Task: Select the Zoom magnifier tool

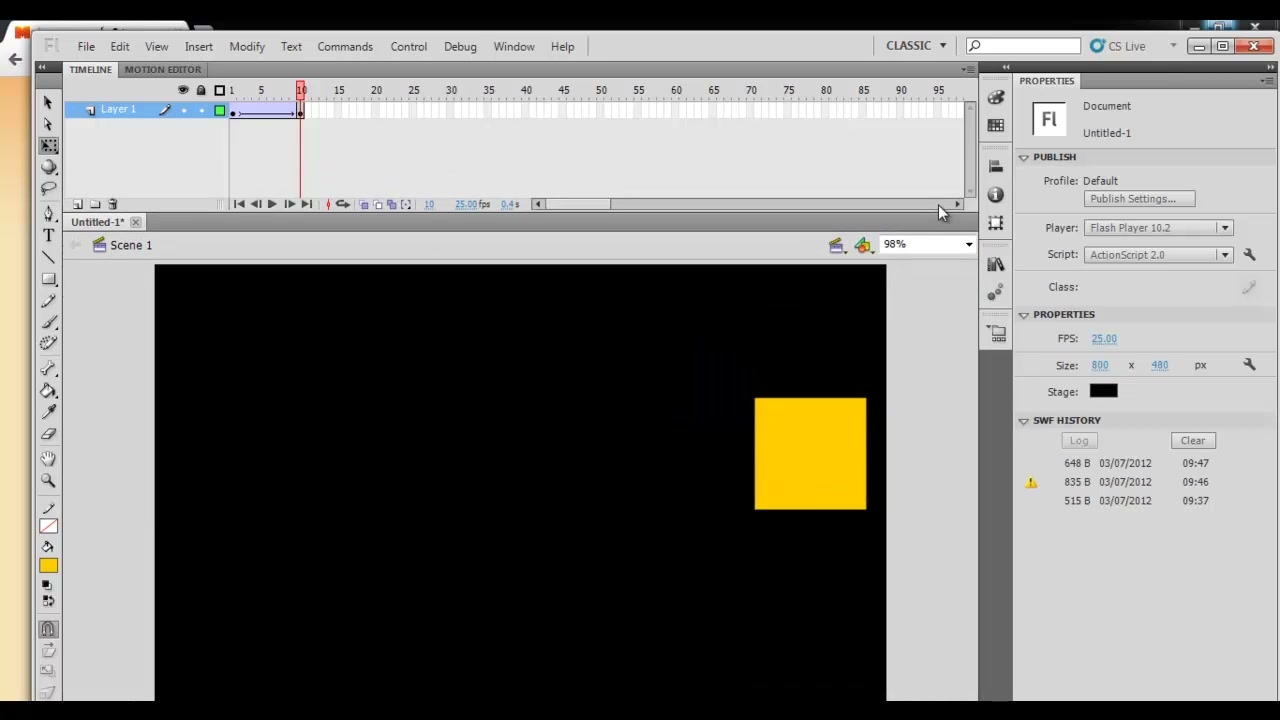Action: [x=48, y=480]
